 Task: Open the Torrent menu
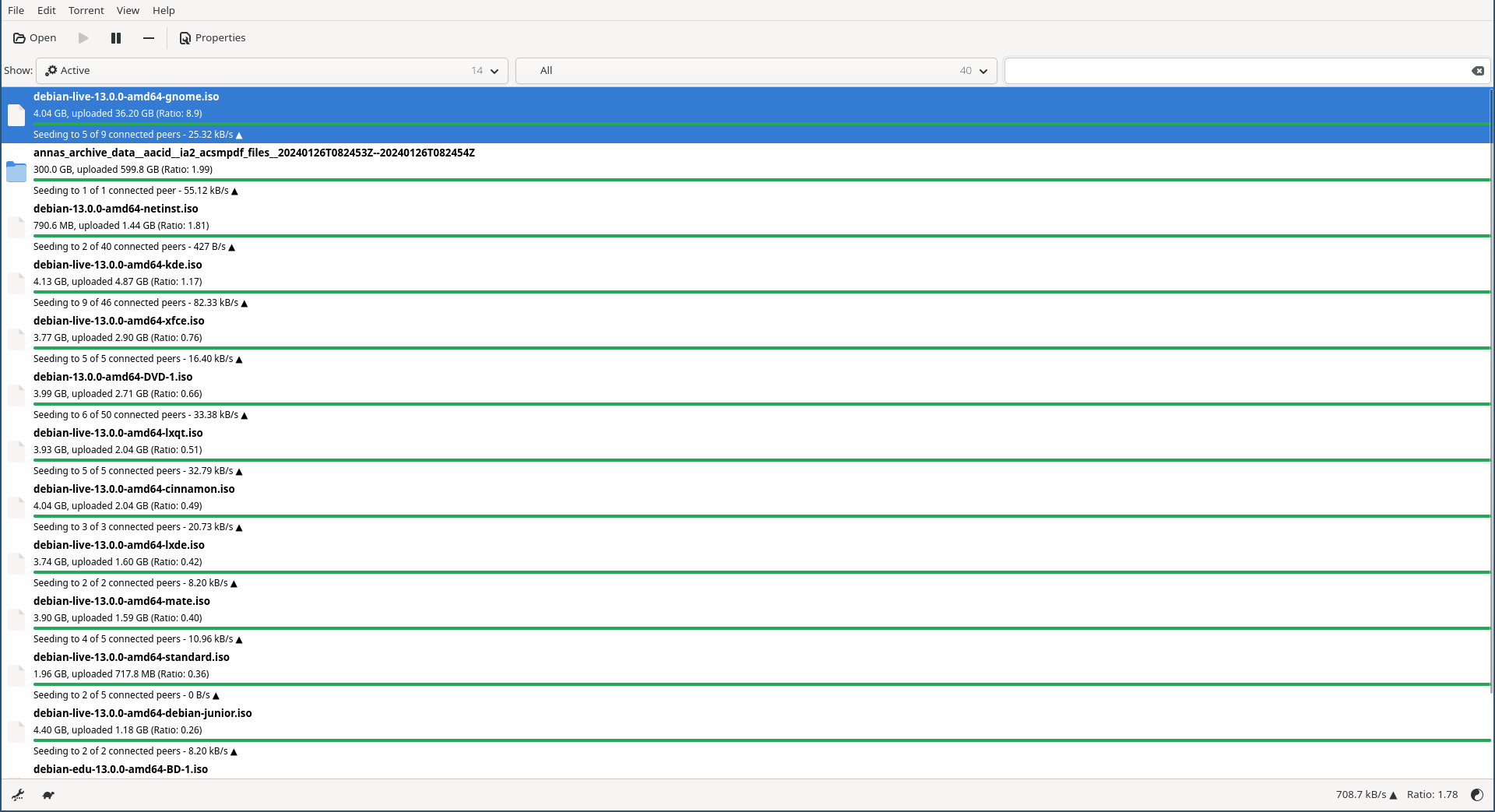click(x=86, y=10)
